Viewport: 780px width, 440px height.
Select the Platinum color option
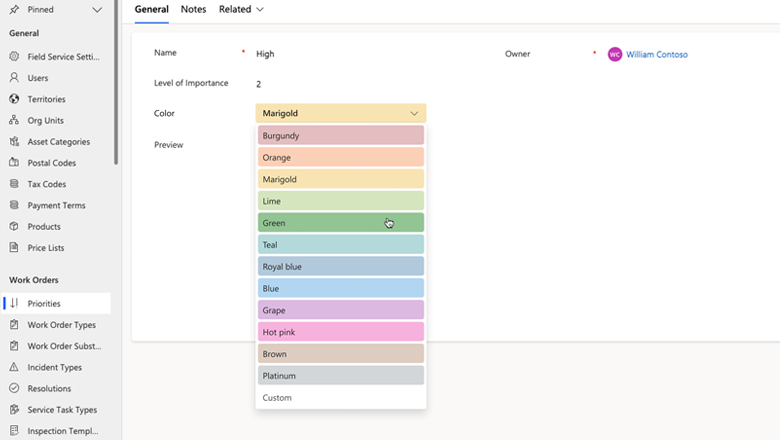(341, 376)
